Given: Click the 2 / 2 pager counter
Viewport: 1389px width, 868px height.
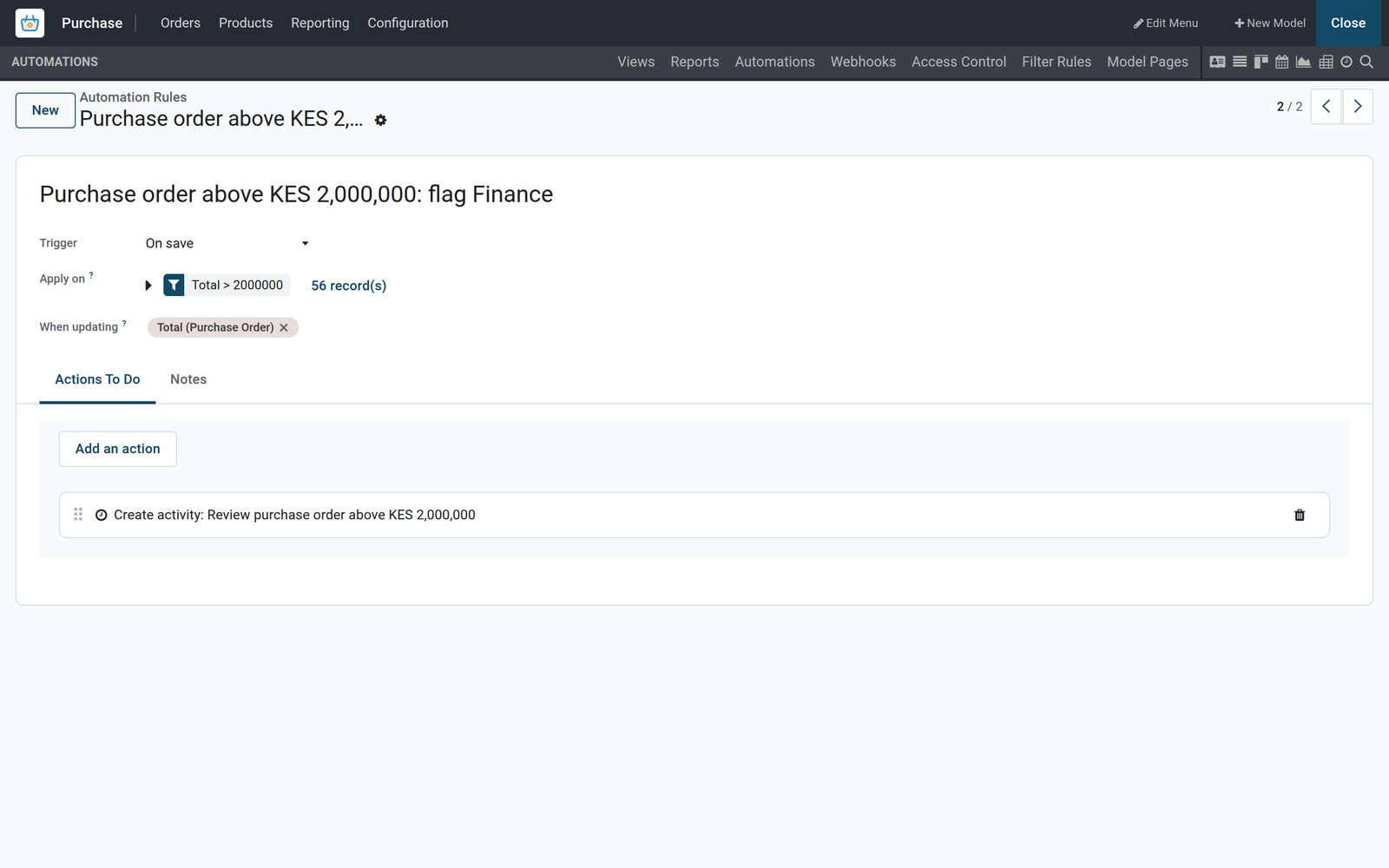Looking at the screenshot, I should click(1289, 107).
